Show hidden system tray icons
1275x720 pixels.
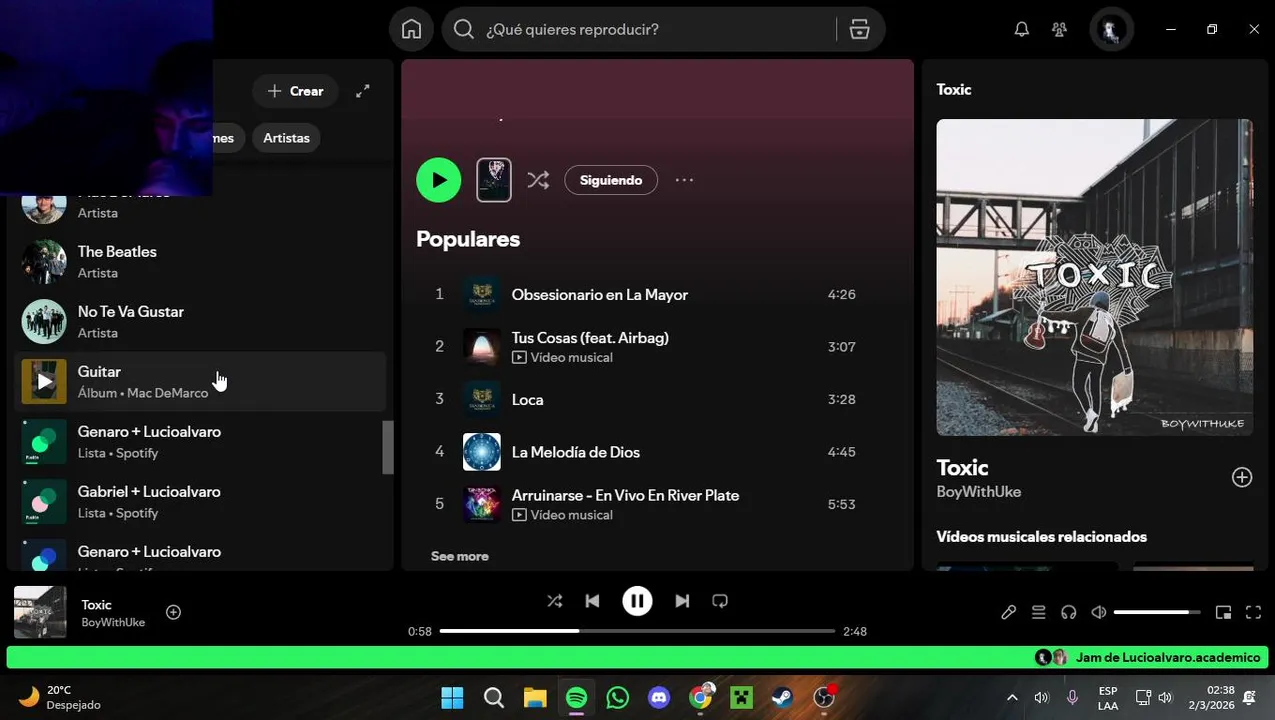(1012, 697)
